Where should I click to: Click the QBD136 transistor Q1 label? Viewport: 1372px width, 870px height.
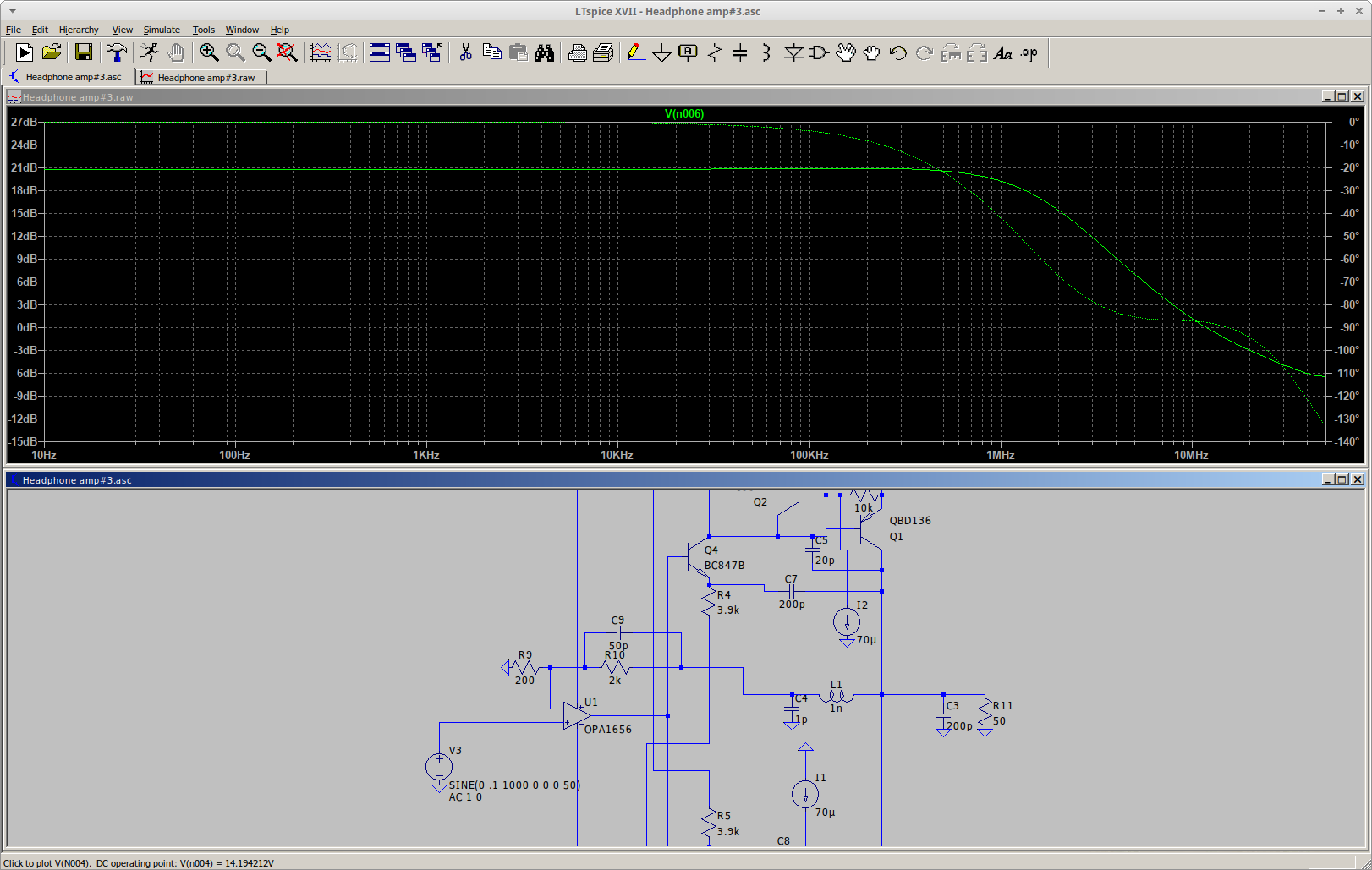pyautogui.click(x=910, y=520)
